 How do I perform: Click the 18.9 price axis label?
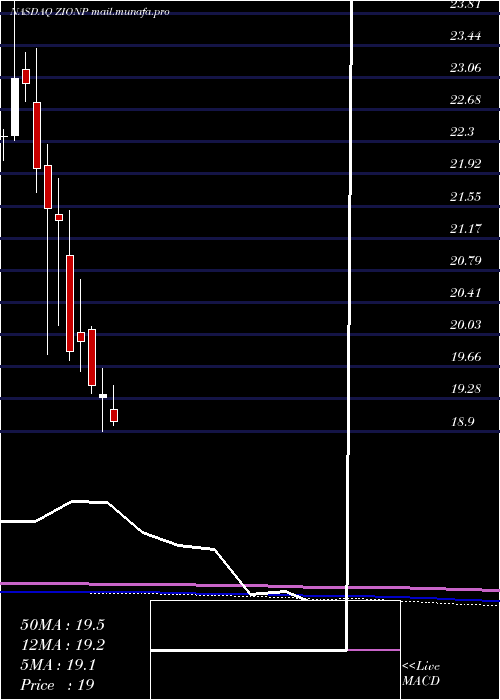(x=462, y=421)
